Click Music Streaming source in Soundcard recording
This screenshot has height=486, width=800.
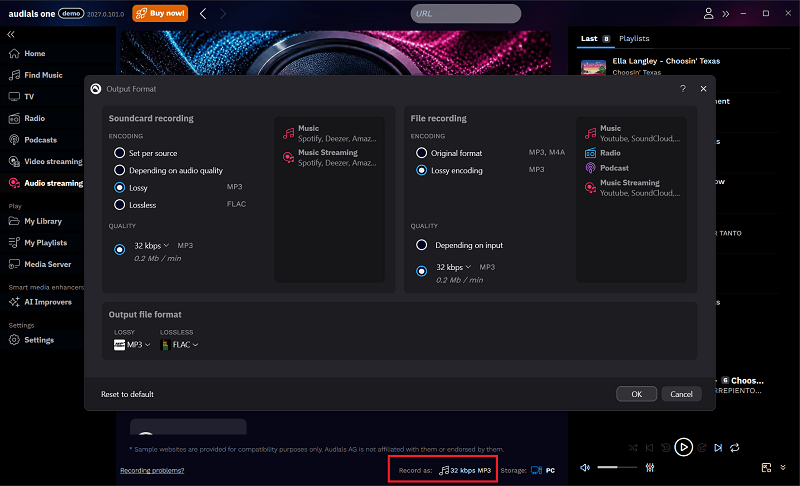[x=330, y=158]
